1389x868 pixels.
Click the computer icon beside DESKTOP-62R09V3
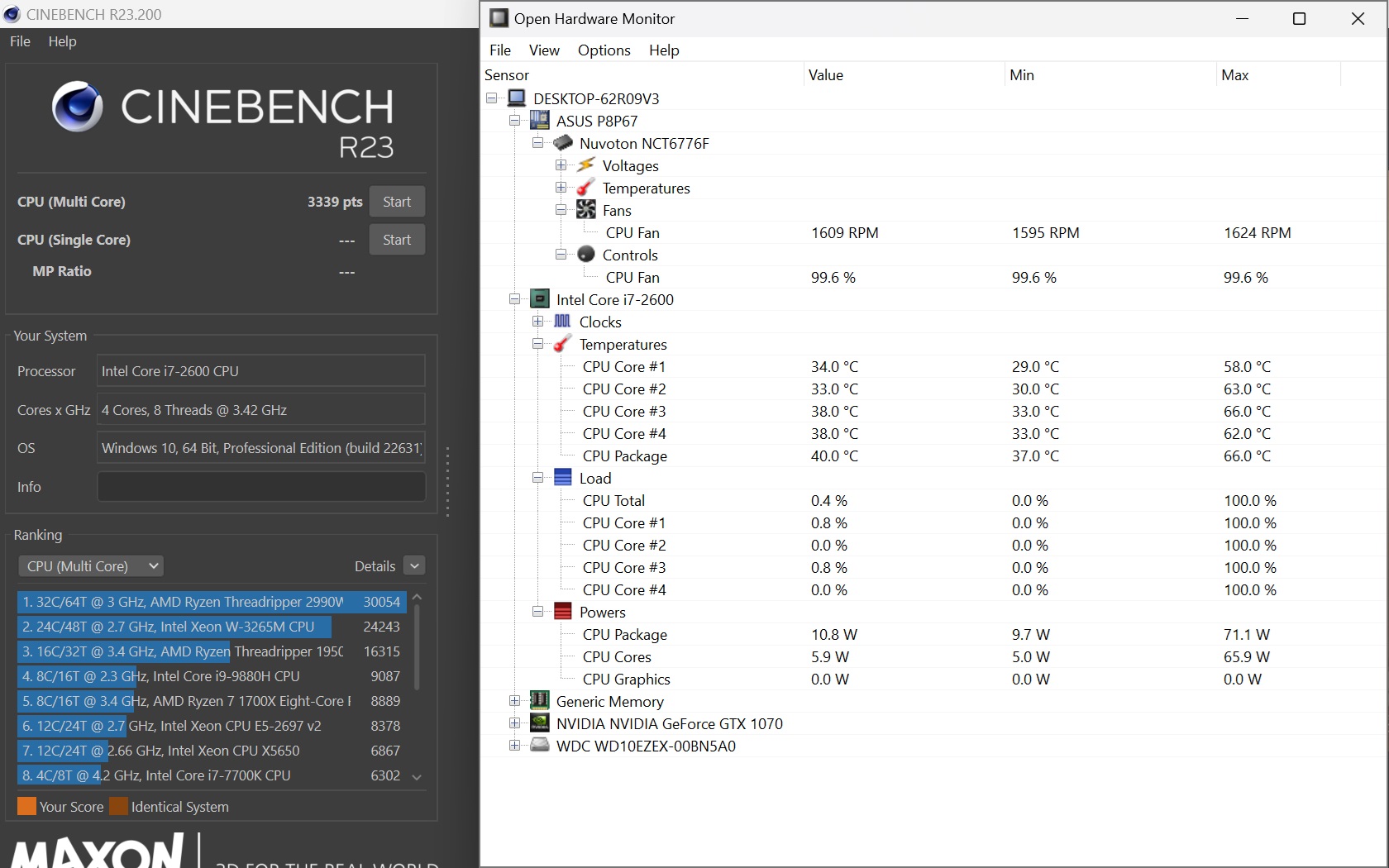click(x=517, y=98)
